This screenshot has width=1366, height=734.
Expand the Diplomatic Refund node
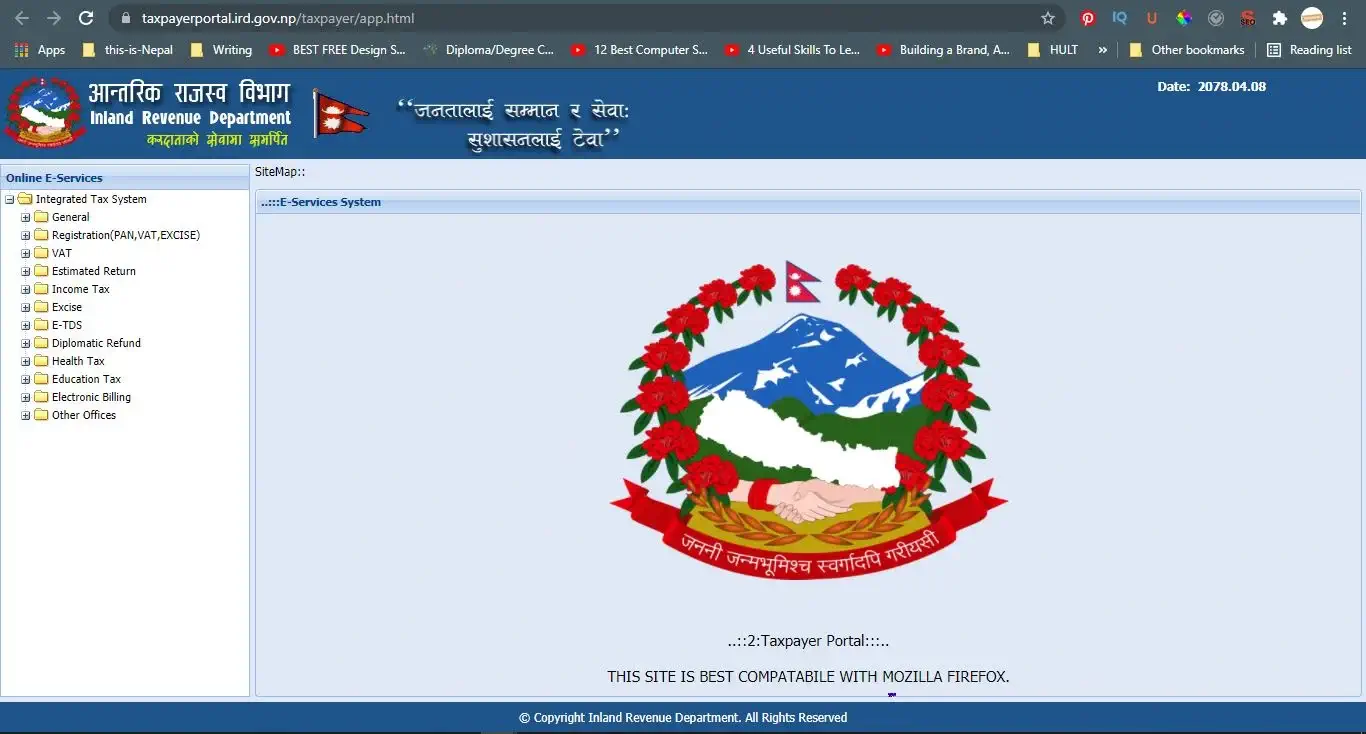point(26,343)
